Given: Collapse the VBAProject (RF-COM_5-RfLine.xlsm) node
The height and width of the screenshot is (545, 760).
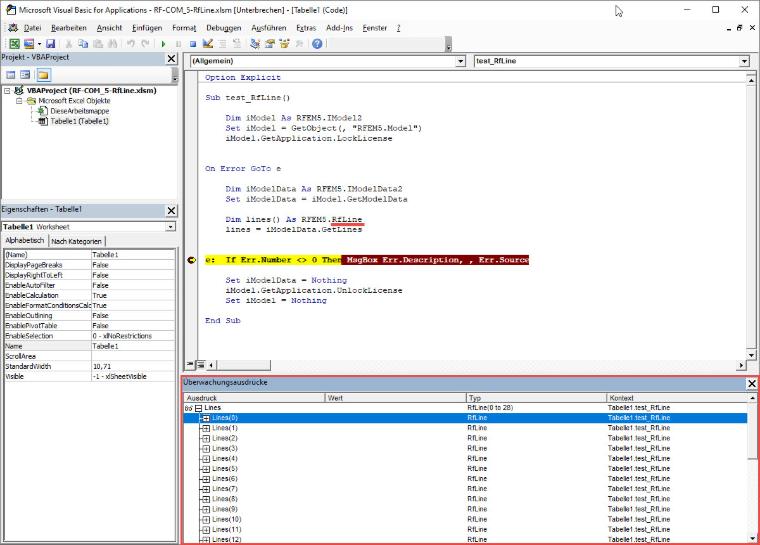Looking at the screenshot, I should tap(7, 91).
